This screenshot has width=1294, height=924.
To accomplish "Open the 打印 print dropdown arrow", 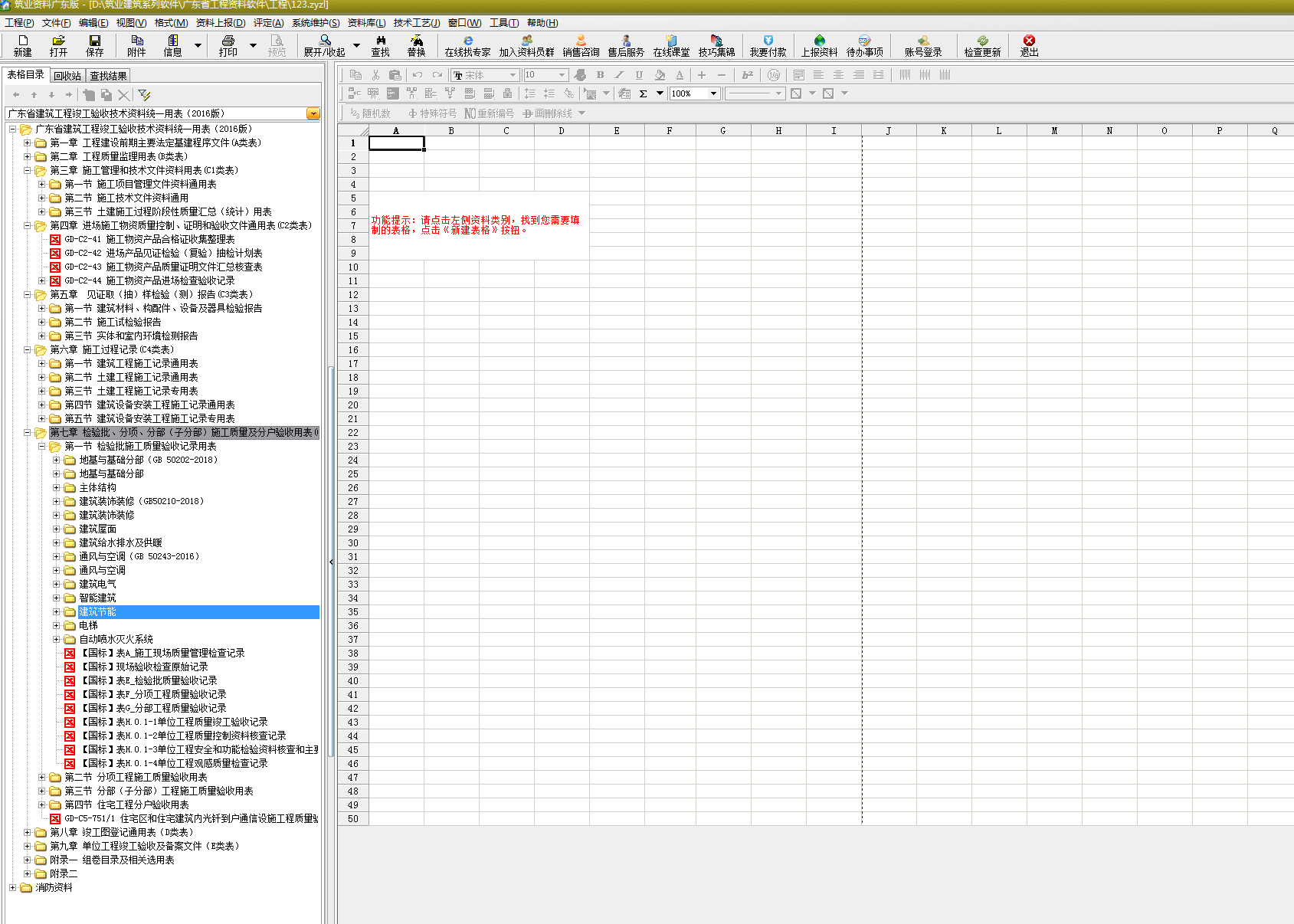I will coord(253,45).
